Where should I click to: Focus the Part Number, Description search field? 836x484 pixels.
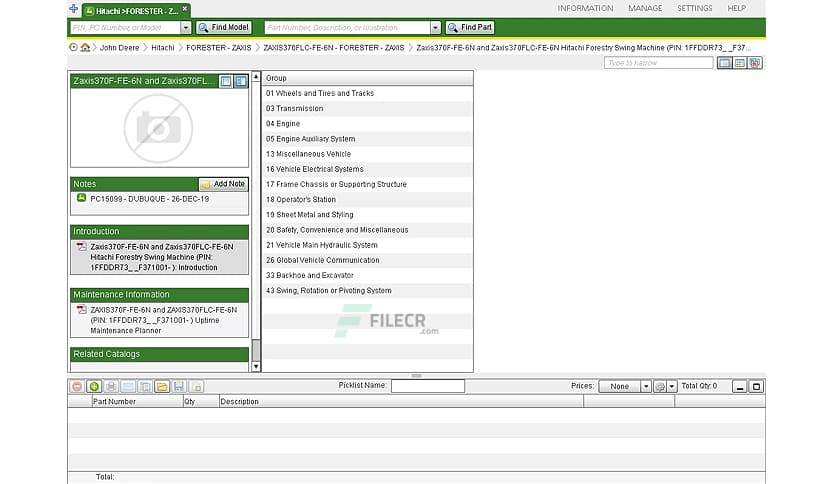[347, 27]
